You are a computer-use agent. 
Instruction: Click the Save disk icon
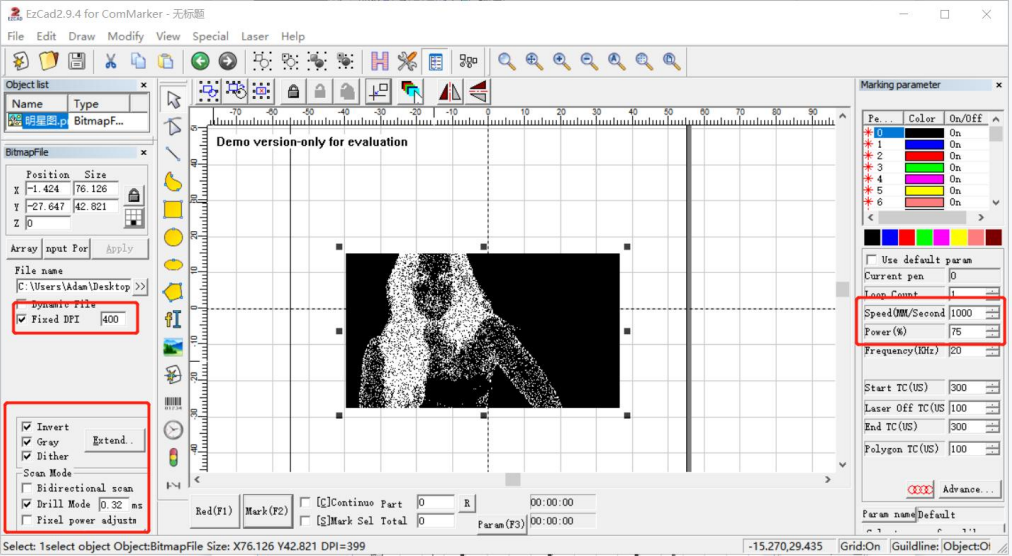pos(76,61)
